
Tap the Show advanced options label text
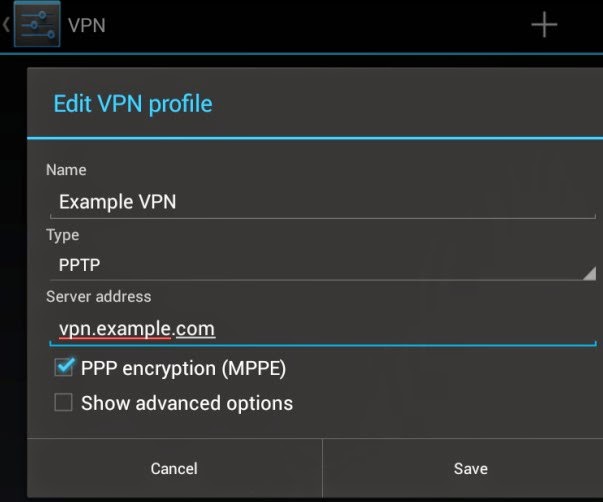click(x=187, y=403)
